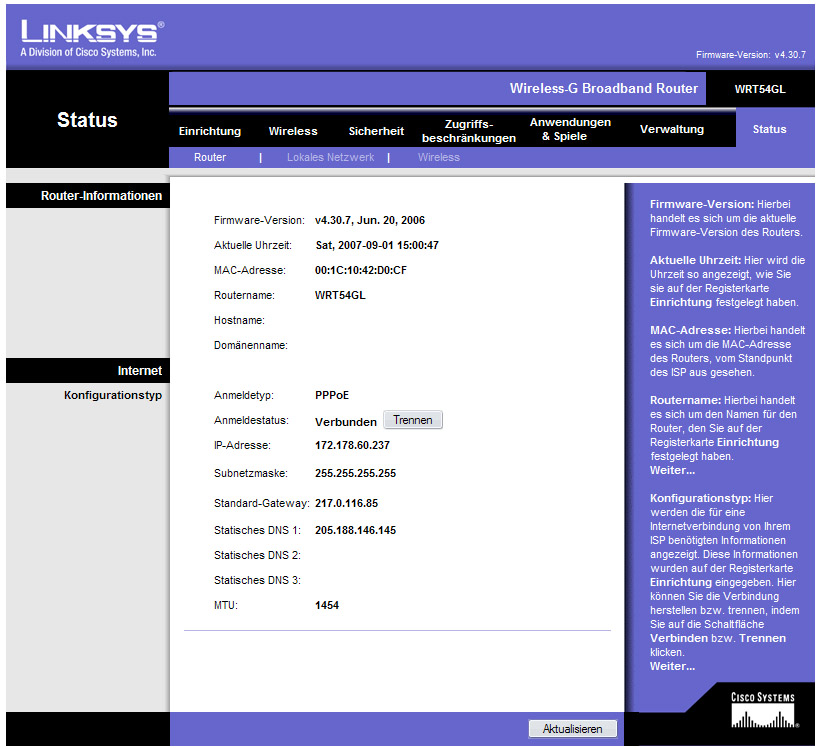Select the PPPoE login type value
Image resolution: width=817 pixels, height=748 pixels.
pyautogui.click(x=332, y=395)
